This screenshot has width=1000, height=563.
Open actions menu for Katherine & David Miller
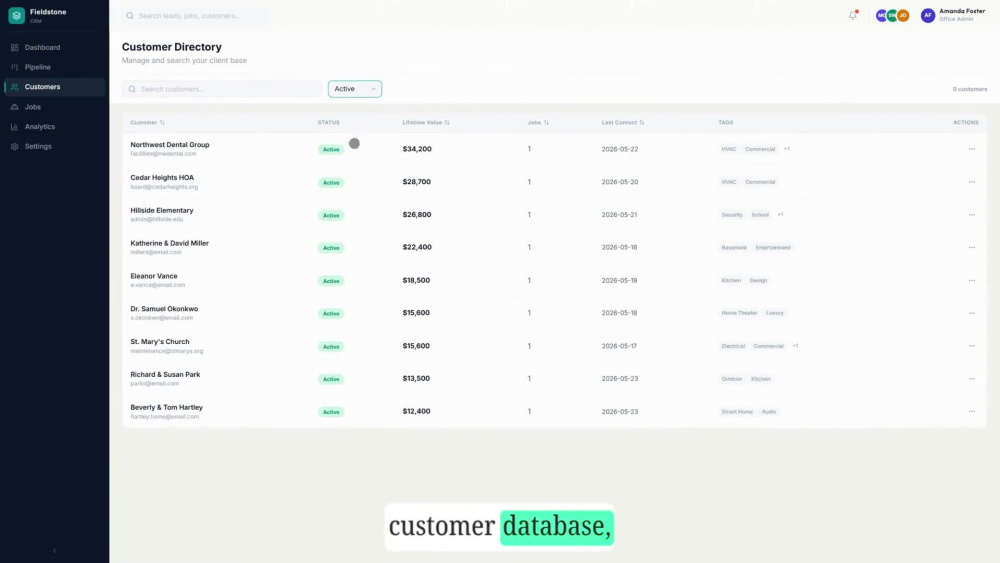[x=972, y=247]
